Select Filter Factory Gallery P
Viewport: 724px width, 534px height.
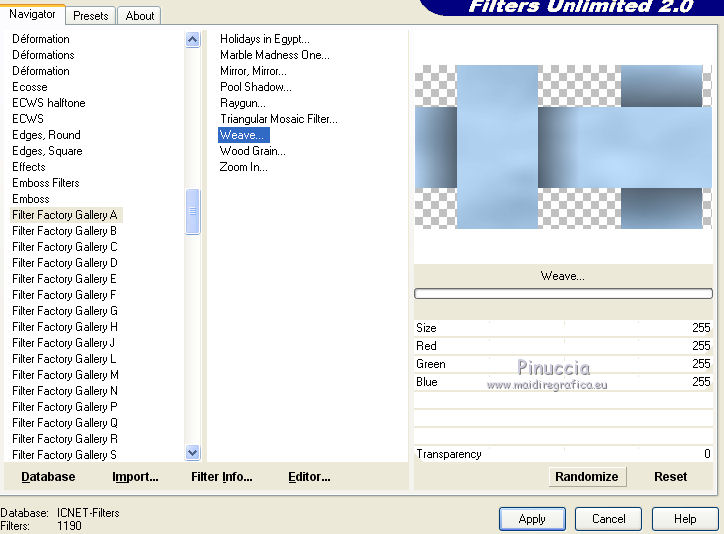[x=65, y=407]
